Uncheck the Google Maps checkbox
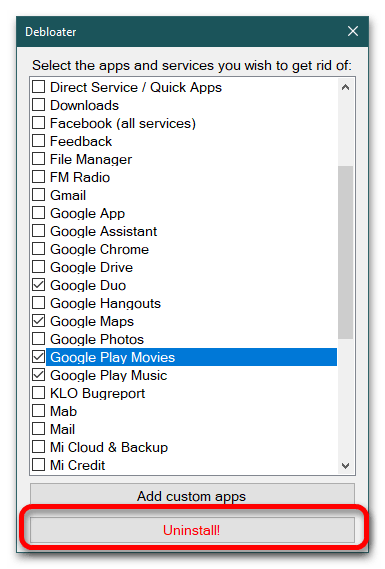385x569 pixels. click(38, 321)
